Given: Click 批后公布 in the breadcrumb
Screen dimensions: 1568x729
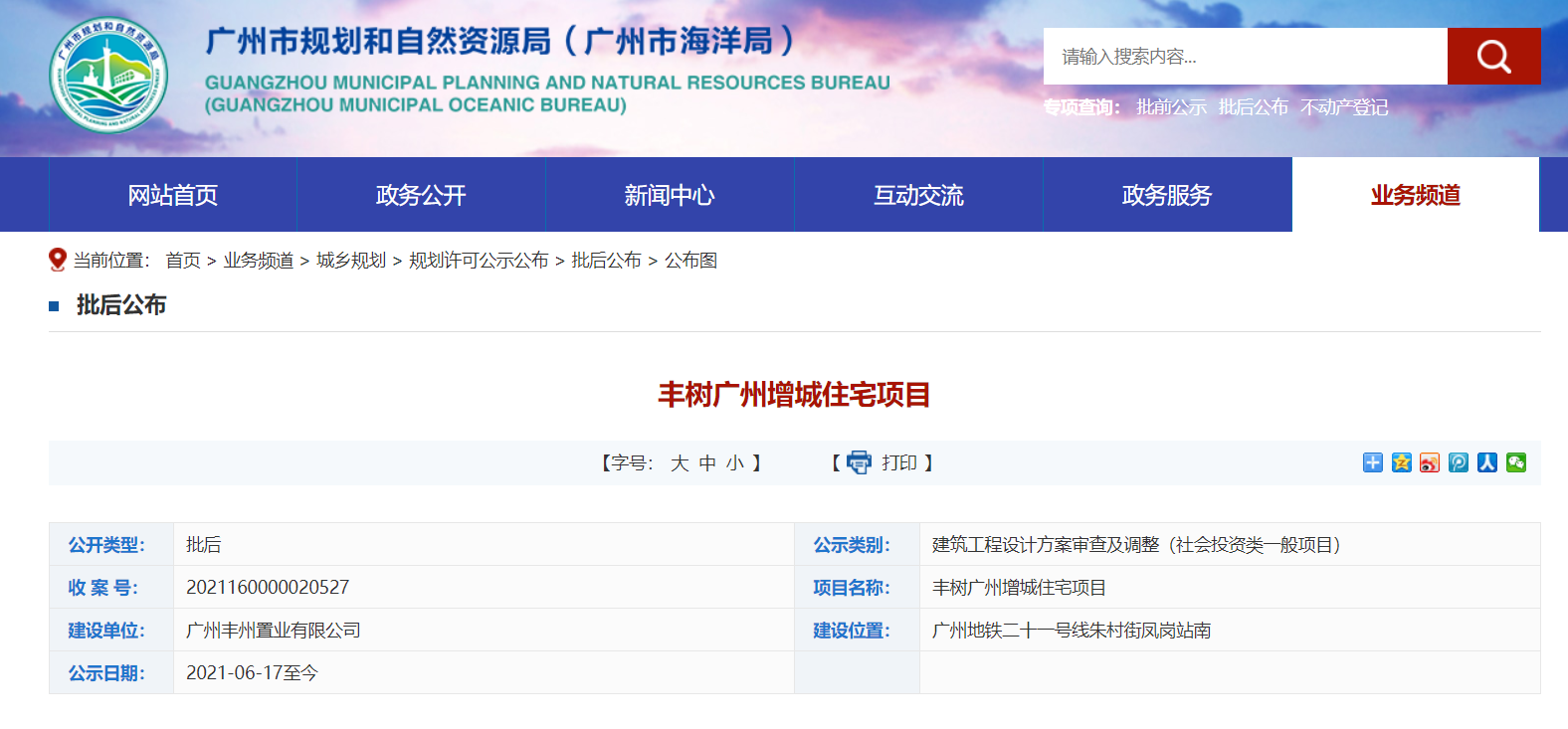Looking at the screenshot, I should 607,261.
